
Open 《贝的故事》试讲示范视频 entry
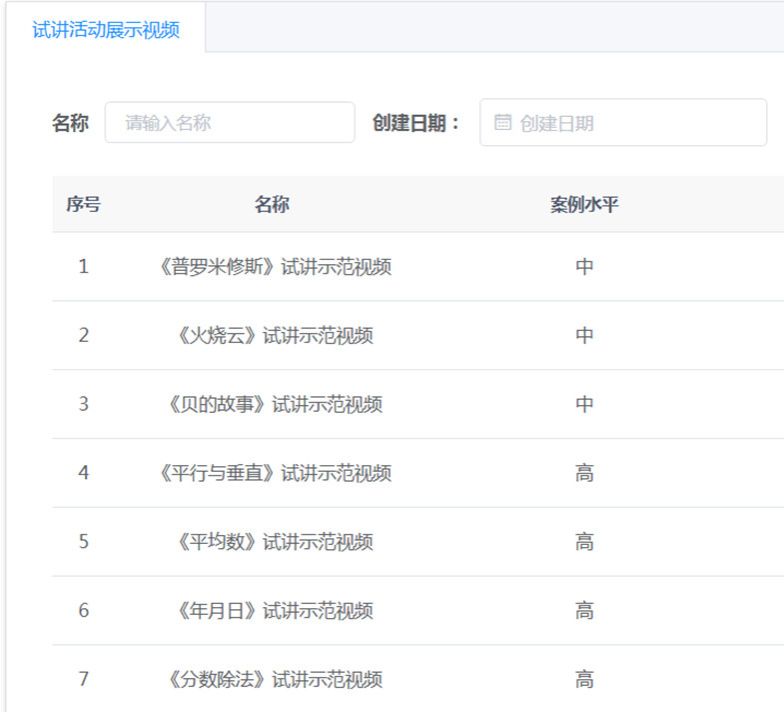(x=273, y=405)
